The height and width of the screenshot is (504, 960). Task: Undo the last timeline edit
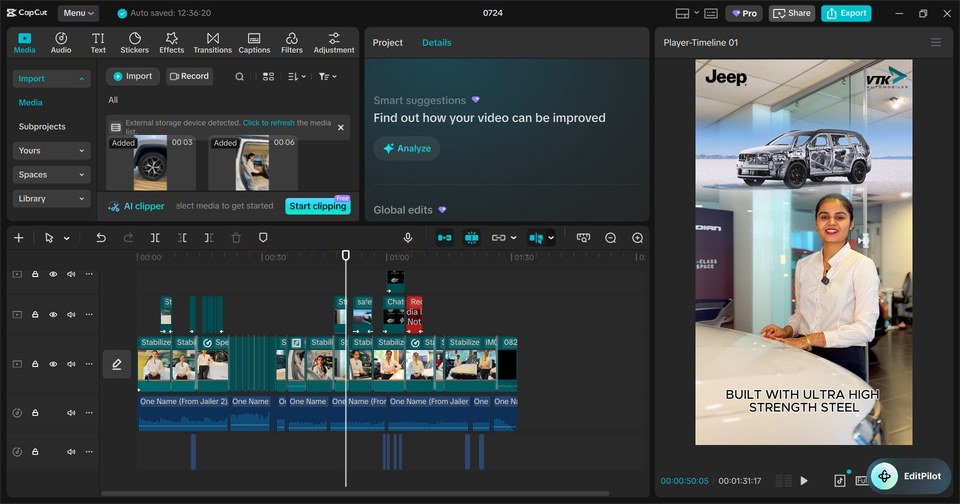(101, 238)
